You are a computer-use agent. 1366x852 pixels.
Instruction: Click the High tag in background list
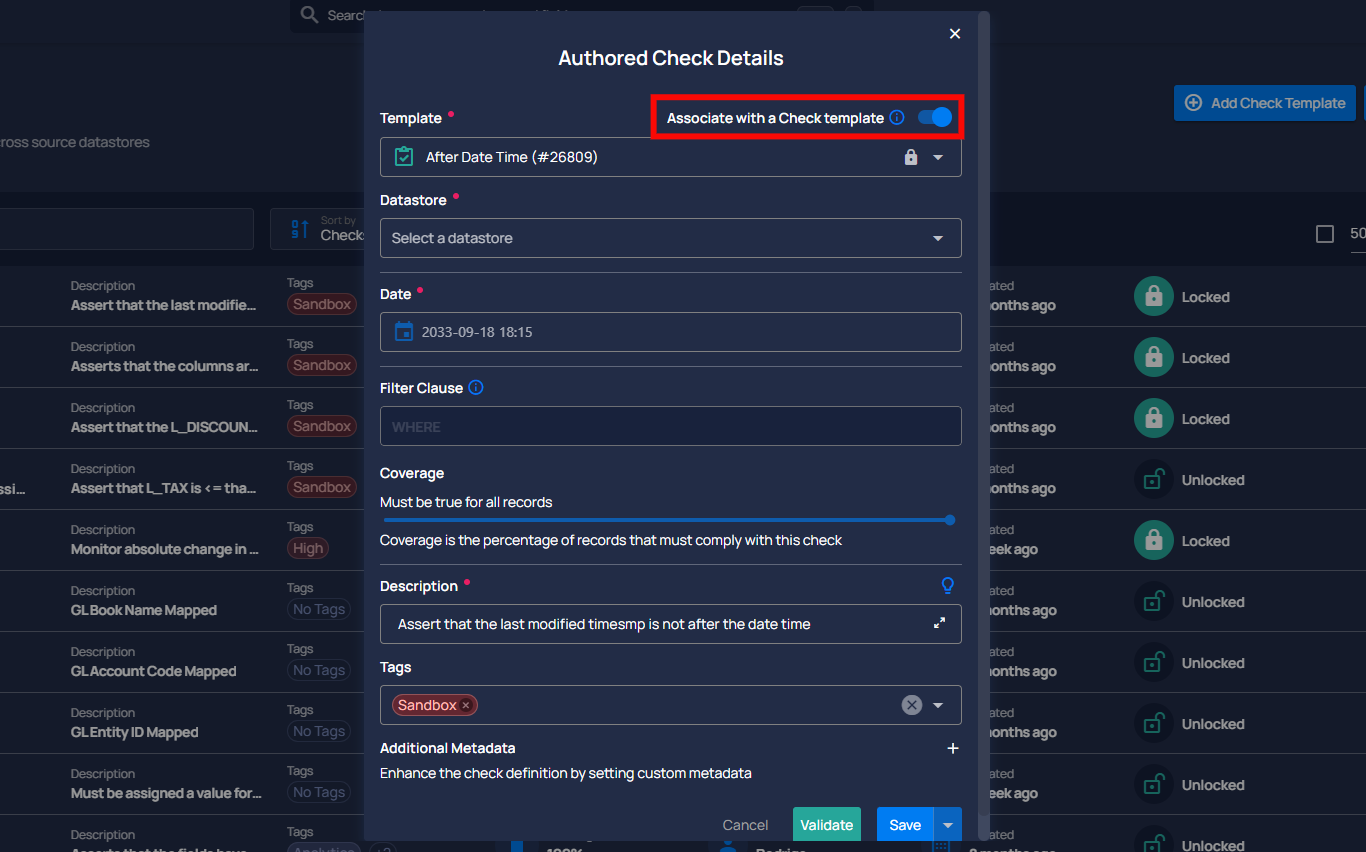click(308, 548)
